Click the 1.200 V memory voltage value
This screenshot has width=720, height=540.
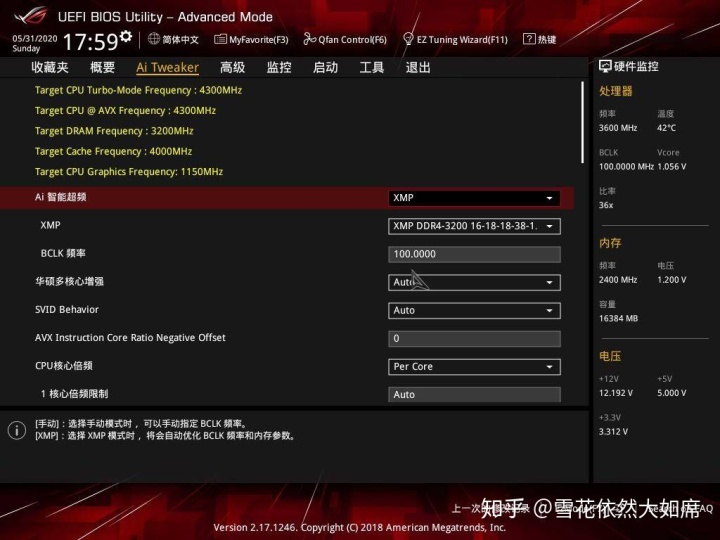672,280
